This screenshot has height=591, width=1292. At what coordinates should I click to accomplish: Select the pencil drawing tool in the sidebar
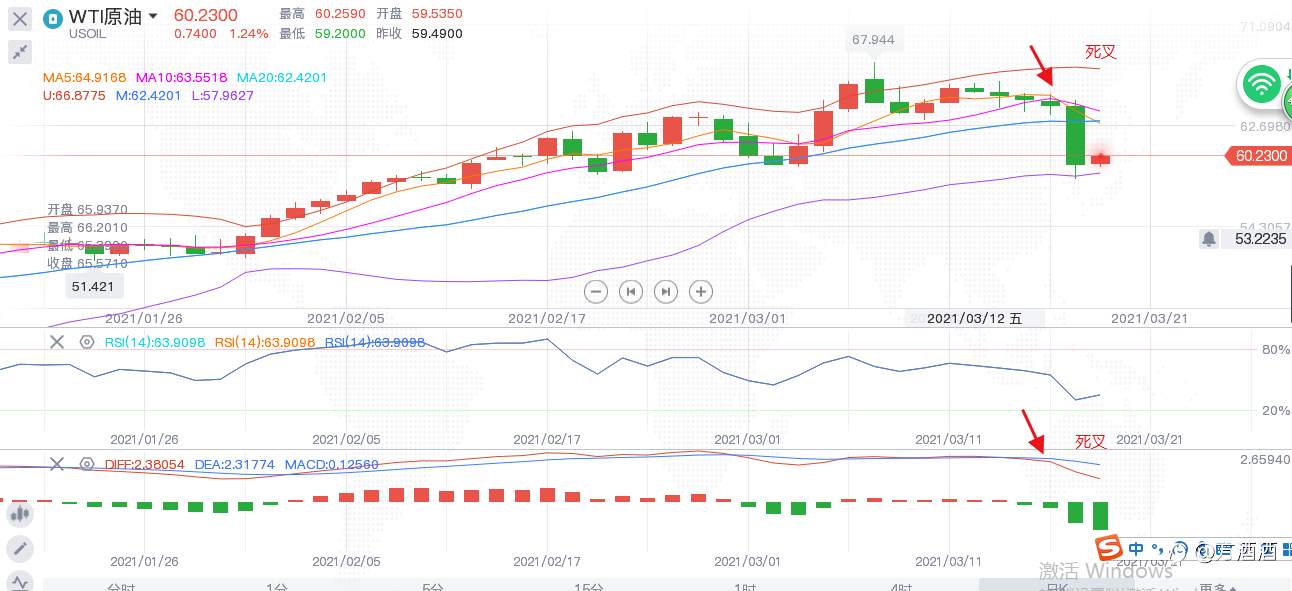[x=19, y=548]
